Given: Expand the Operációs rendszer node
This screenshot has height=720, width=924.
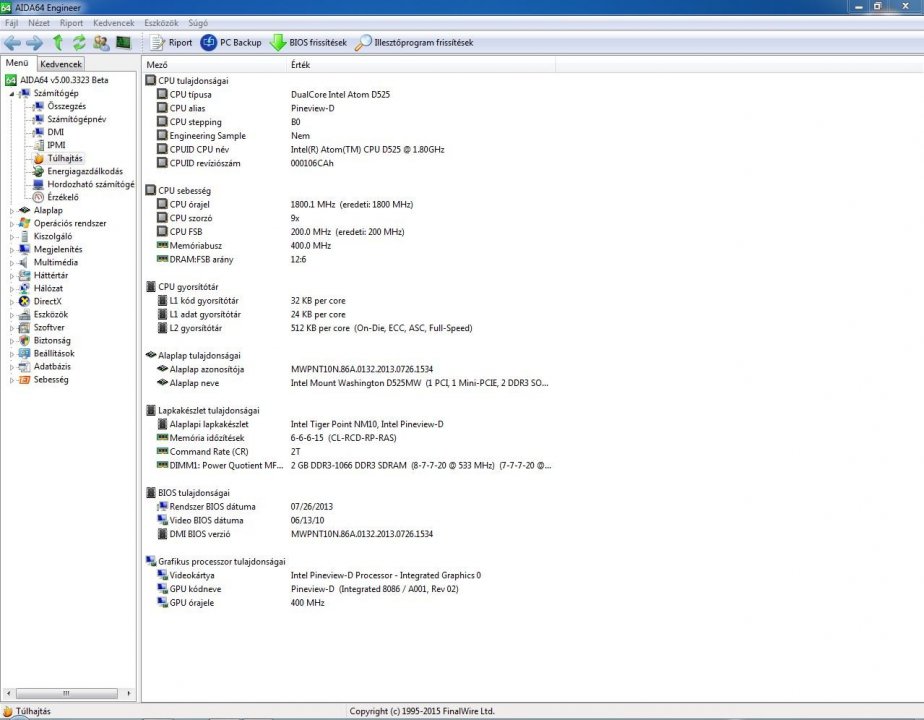Looking at the screenshot, I should coord(12,223).
